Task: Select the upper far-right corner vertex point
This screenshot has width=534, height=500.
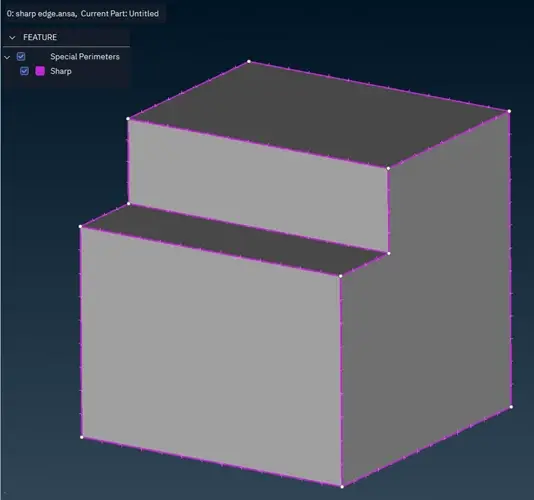Action: 509,111
